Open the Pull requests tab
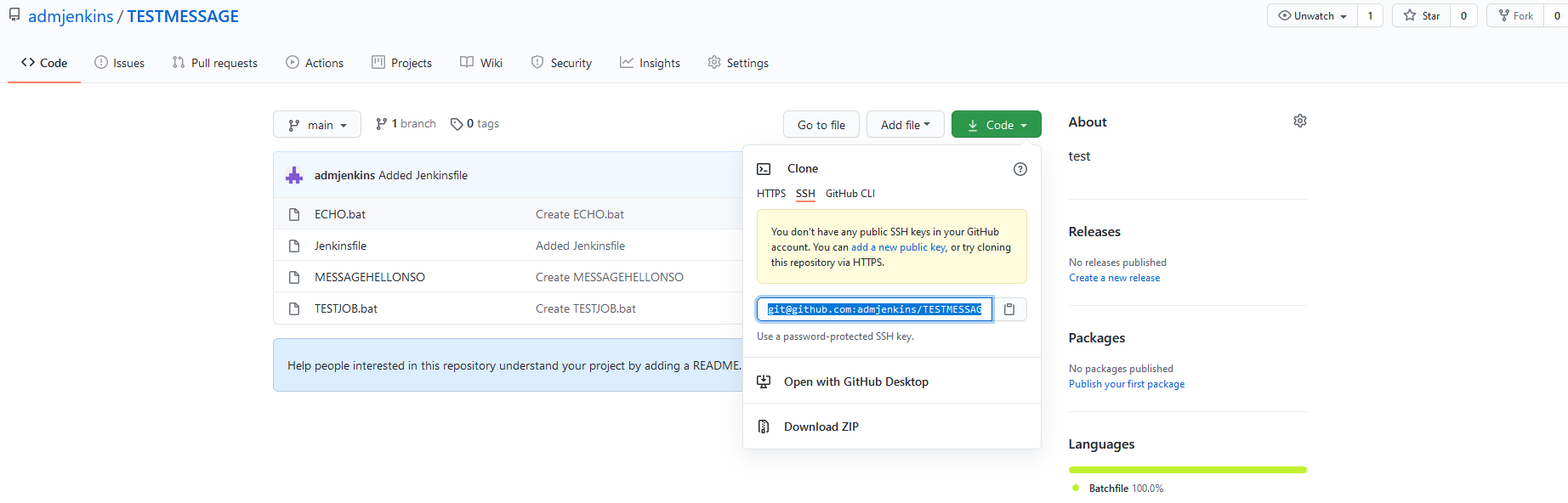Image resolution: width=1568 pixels, height=503 pixels. (215, 63)
